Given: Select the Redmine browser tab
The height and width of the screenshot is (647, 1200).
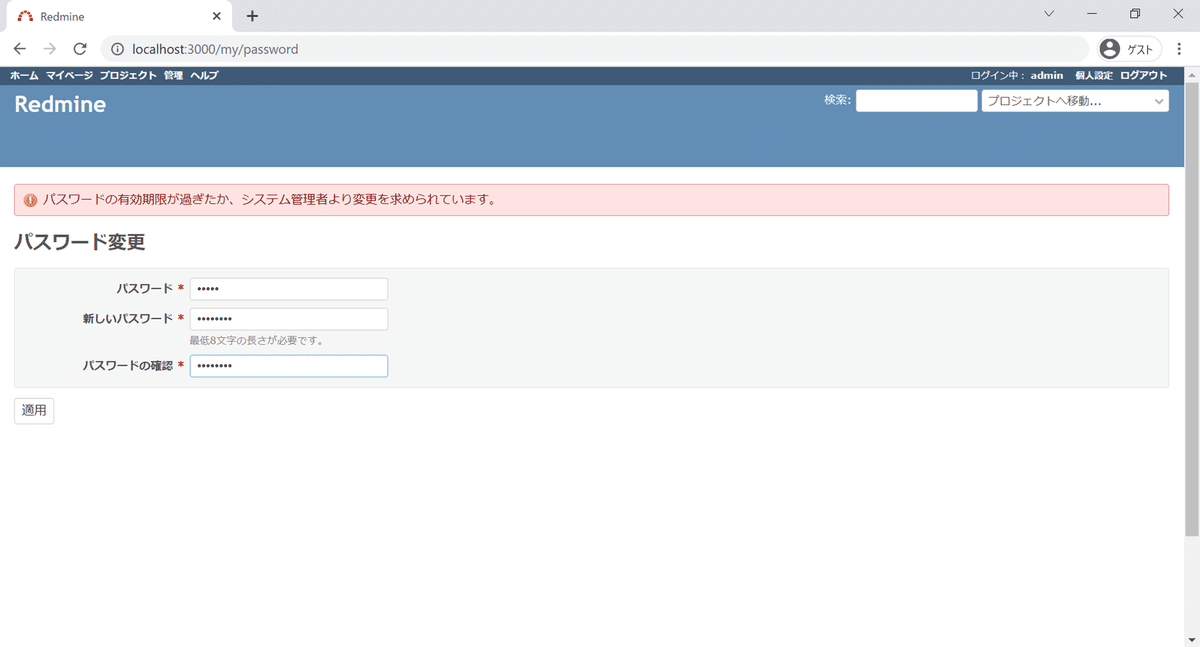Looking at the screenshot, I should point(120,16).
